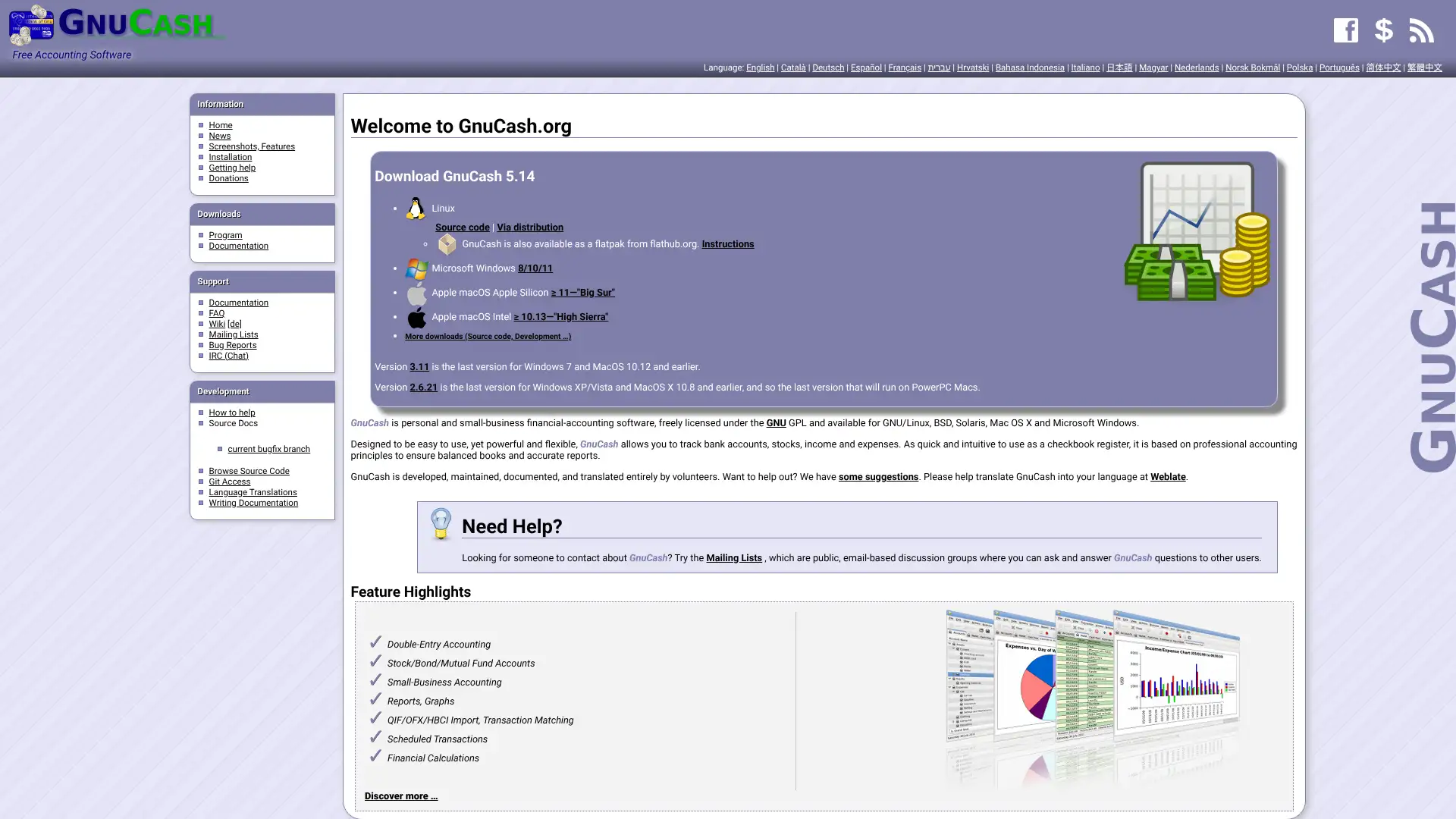Click Discover more link
This screenshot has height=819, width=1456.
[400, 796]
